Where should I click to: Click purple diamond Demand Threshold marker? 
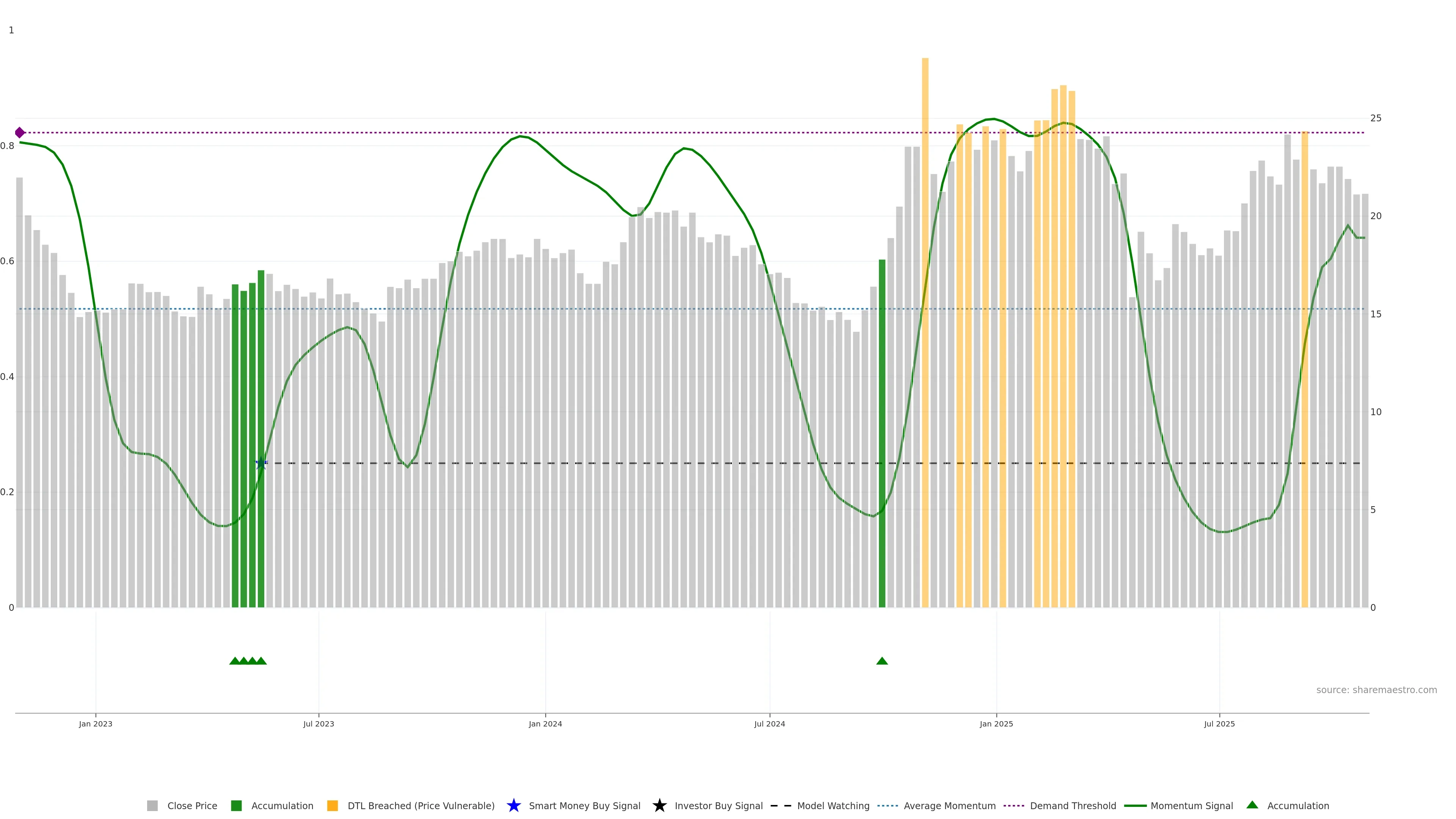click(20, 133)
